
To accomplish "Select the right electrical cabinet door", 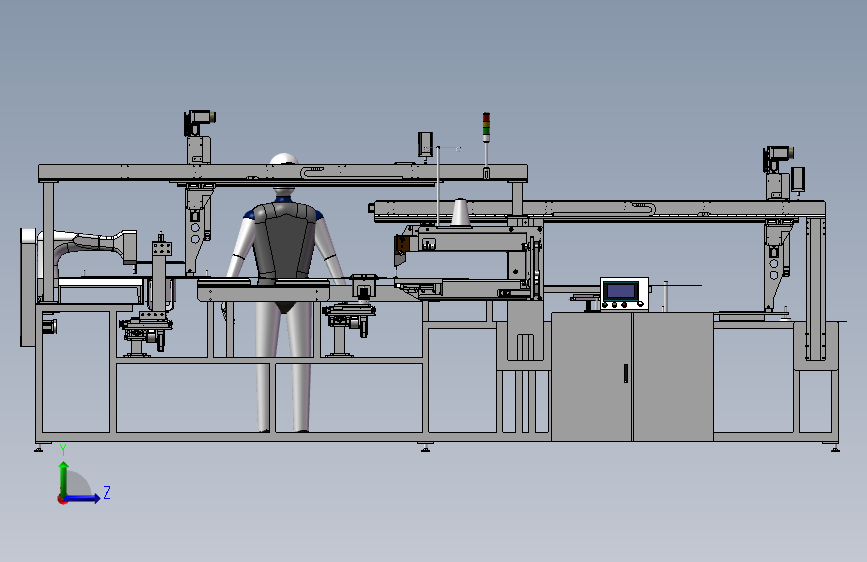I will click(x=673, y=377).
